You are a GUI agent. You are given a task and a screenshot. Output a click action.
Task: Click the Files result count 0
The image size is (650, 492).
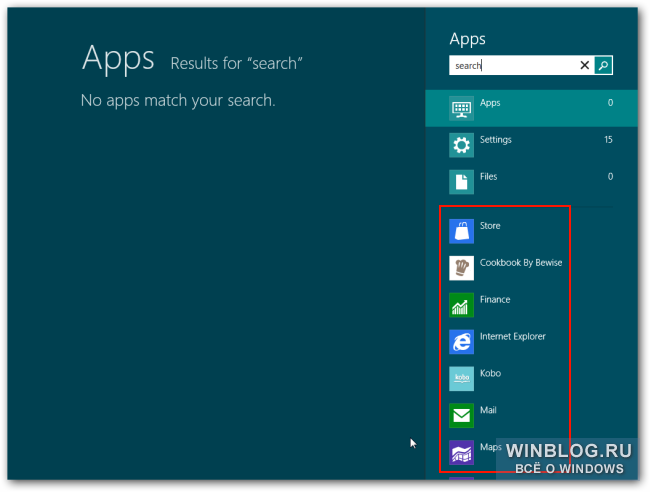(x=610, y=177)
